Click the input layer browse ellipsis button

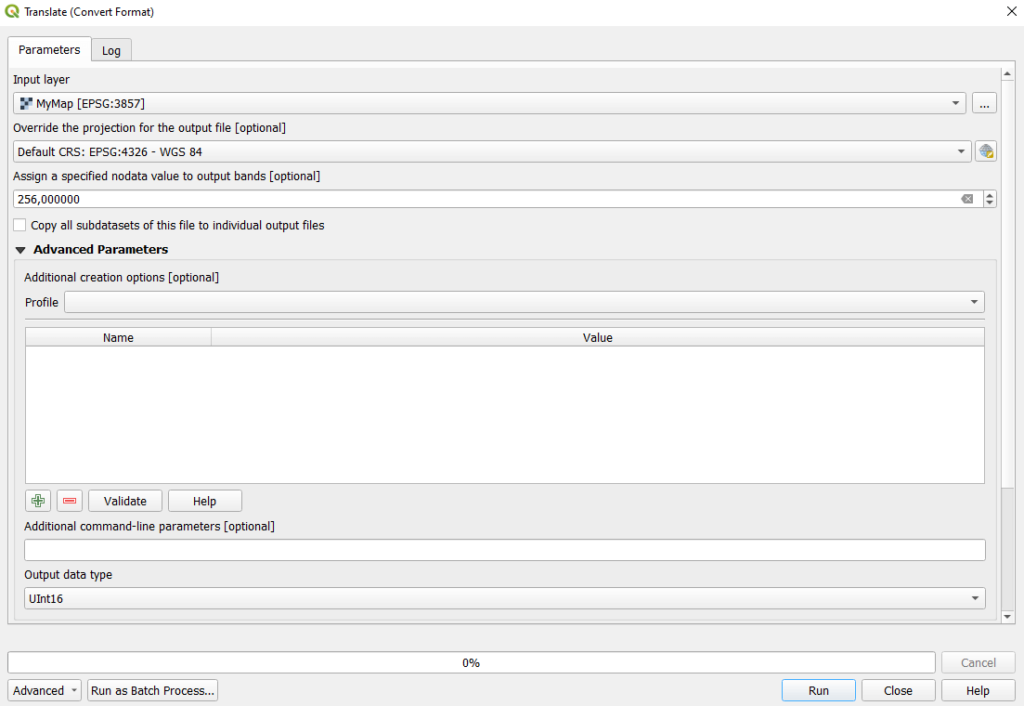tap(984, 103)
